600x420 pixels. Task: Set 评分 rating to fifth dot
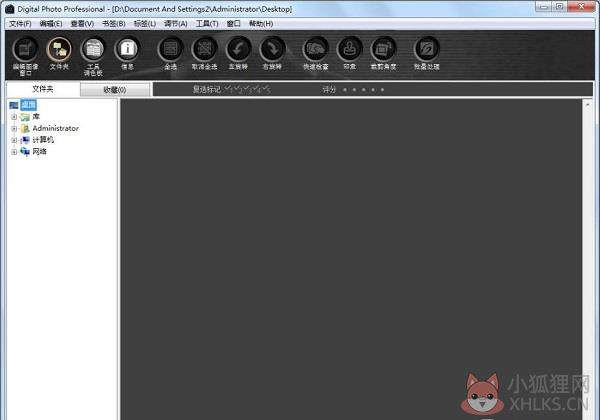382,90
